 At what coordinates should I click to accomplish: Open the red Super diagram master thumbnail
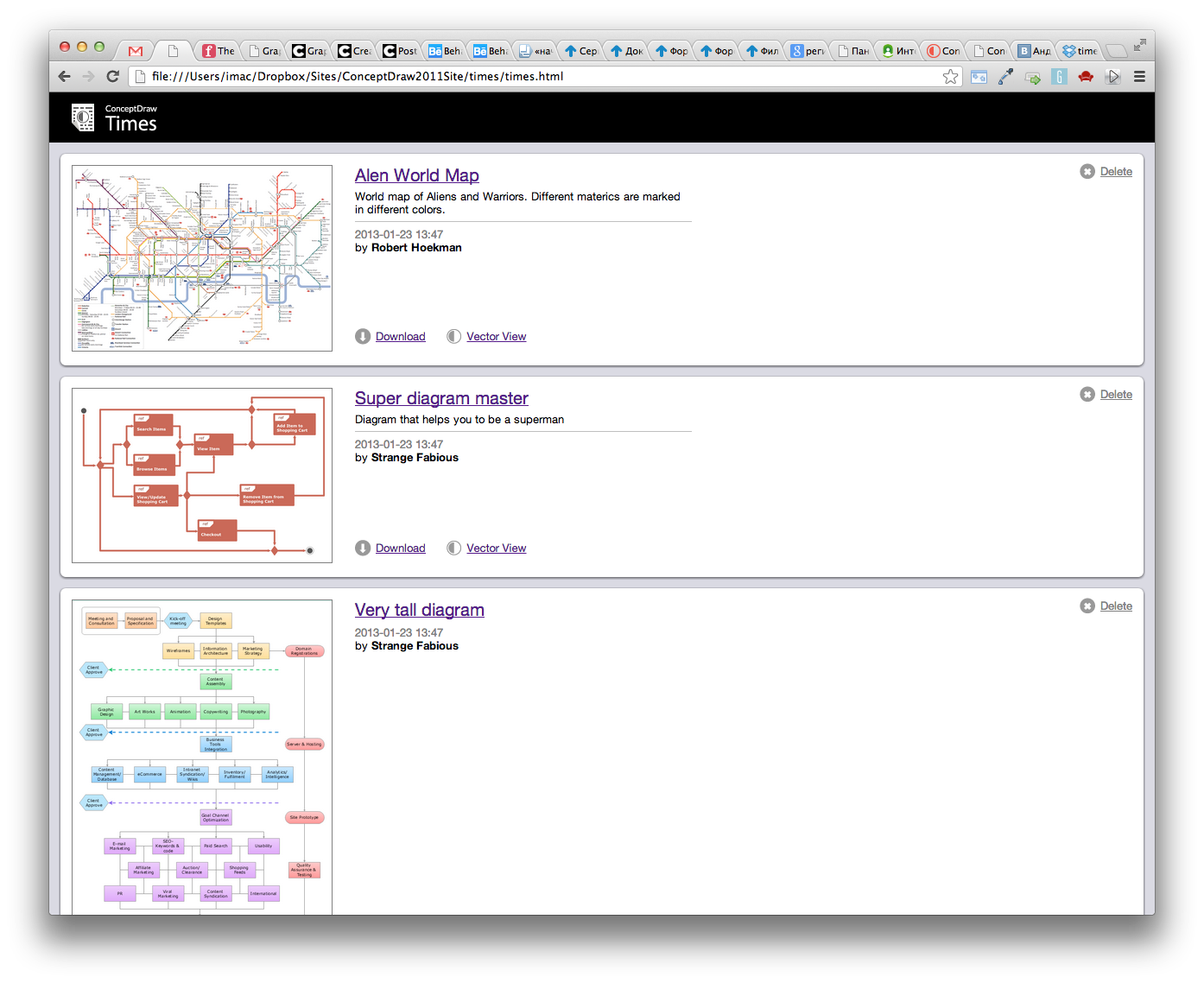click(x=202, y=476)
